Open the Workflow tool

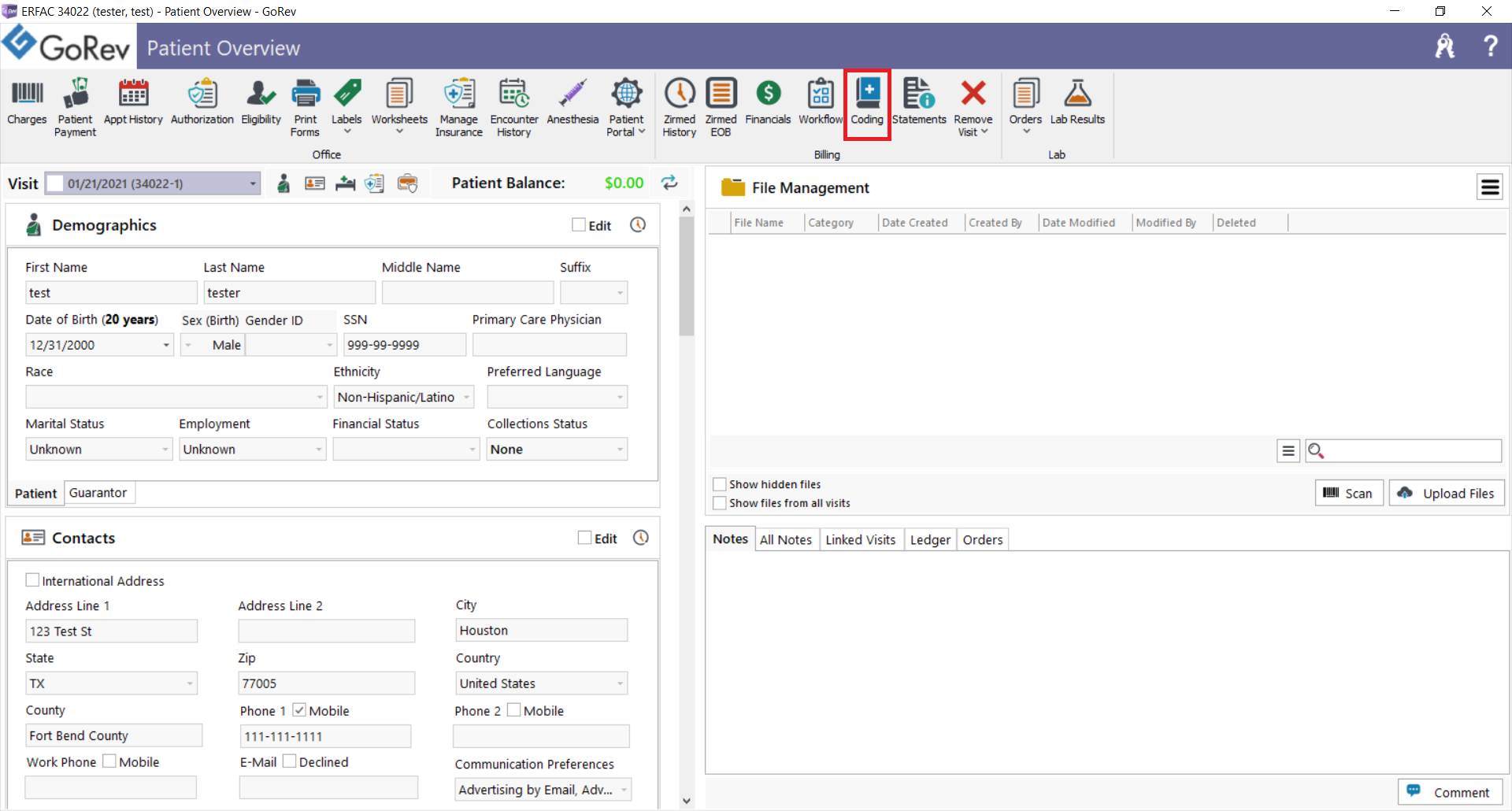point(821,102)
